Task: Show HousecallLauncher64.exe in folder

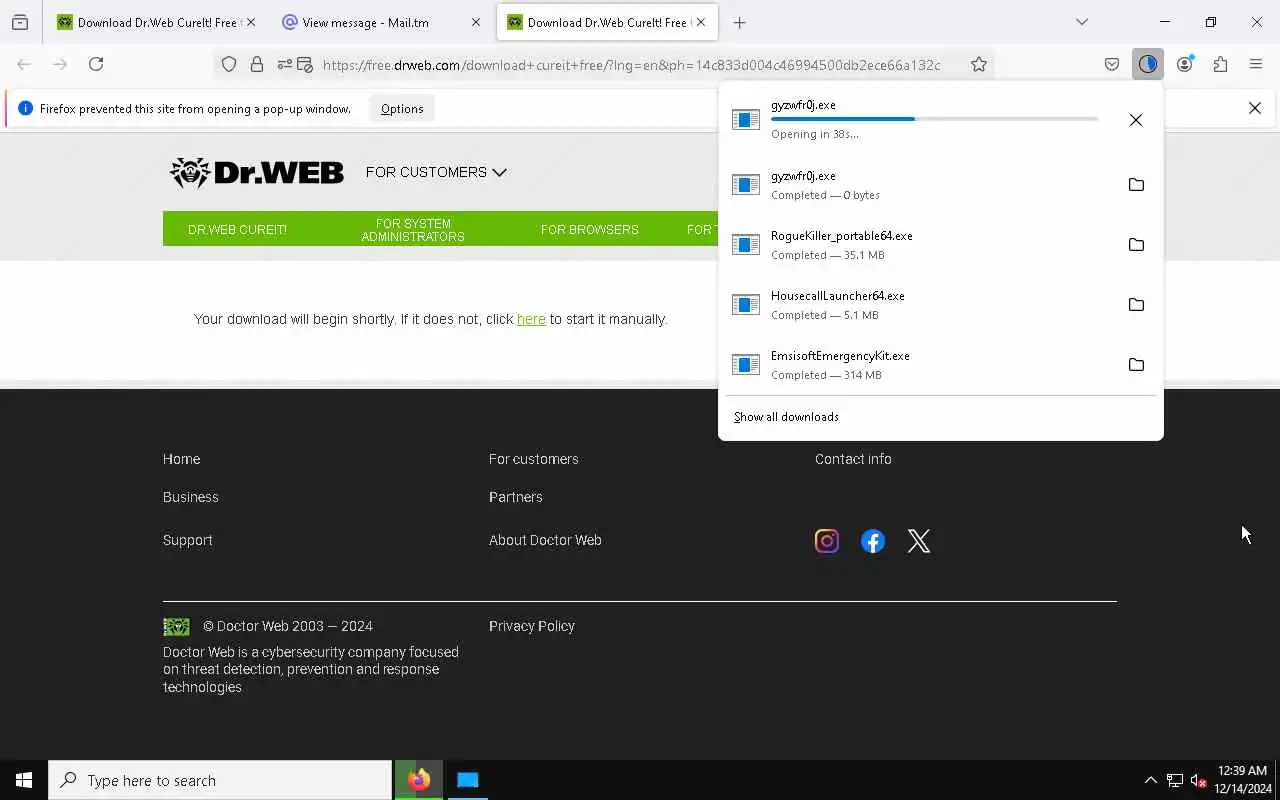Action: (1136, 305)
